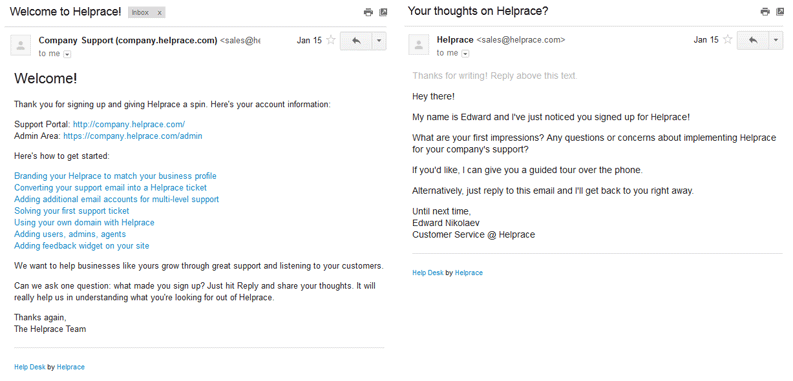
Task: Click Helprace link in Your thoughts email footer
Action: 469,273
